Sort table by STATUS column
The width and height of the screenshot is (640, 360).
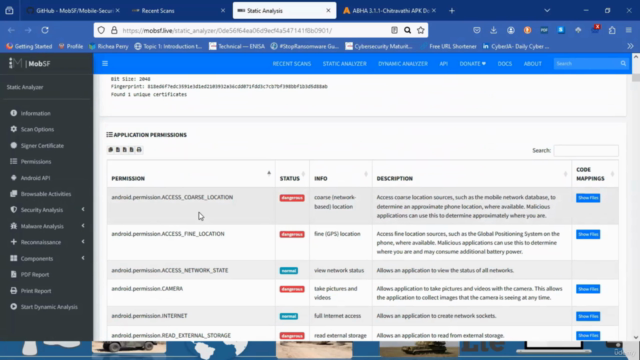[292, 174]
